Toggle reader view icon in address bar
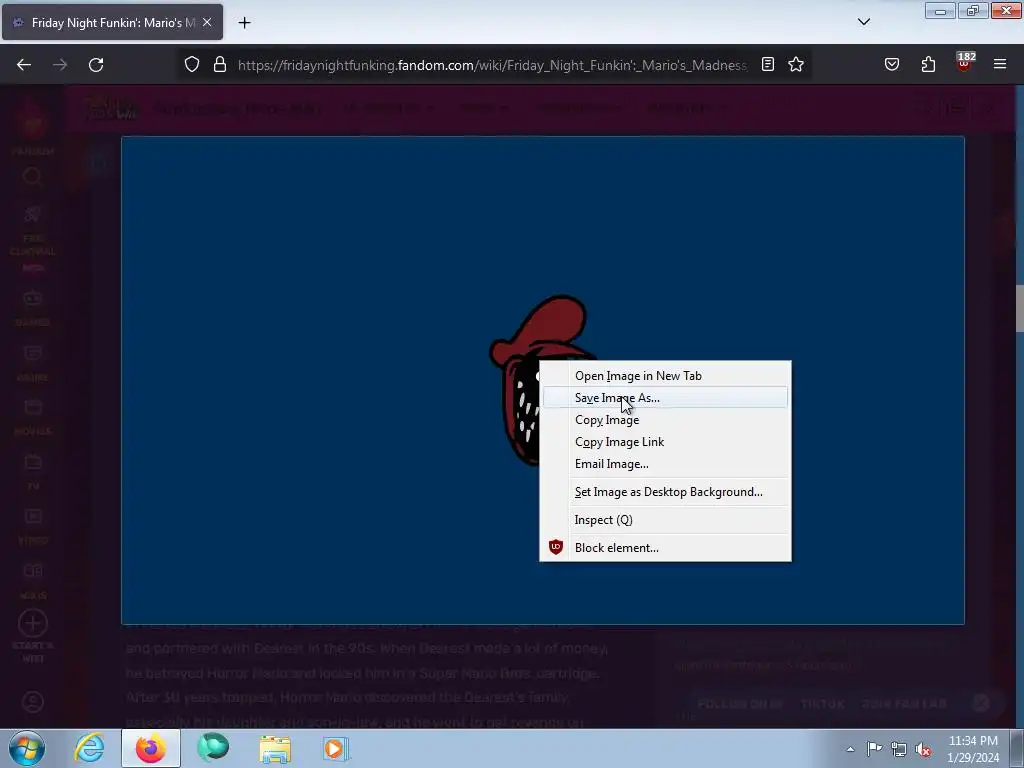1024x768 pixels. click(x=768, y=65)
